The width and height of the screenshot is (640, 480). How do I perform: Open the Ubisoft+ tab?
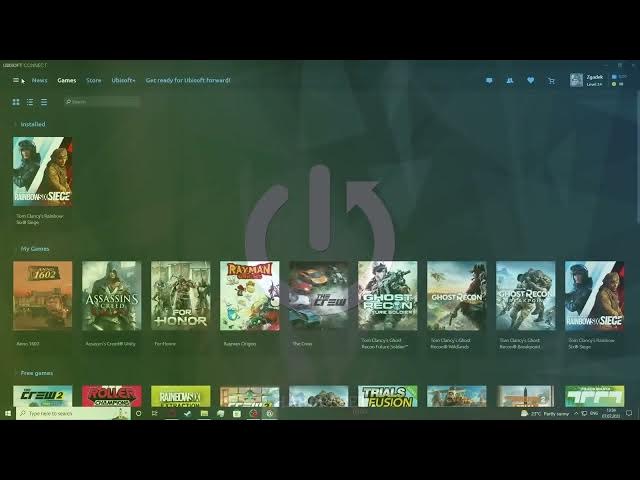pos(124,80)
